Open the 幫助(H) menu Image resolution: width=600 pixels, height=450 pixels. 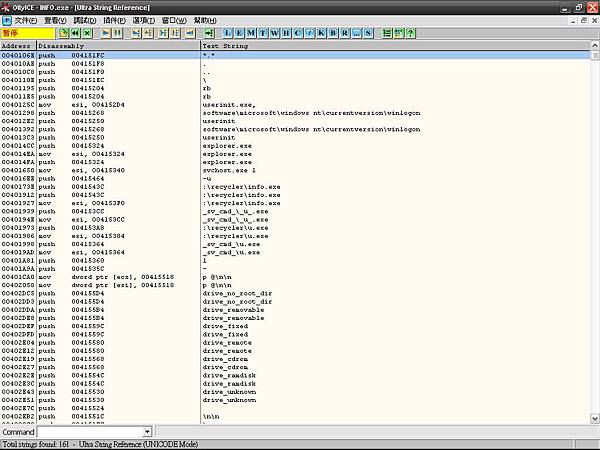pyautogui.click(x=205, y=20)
